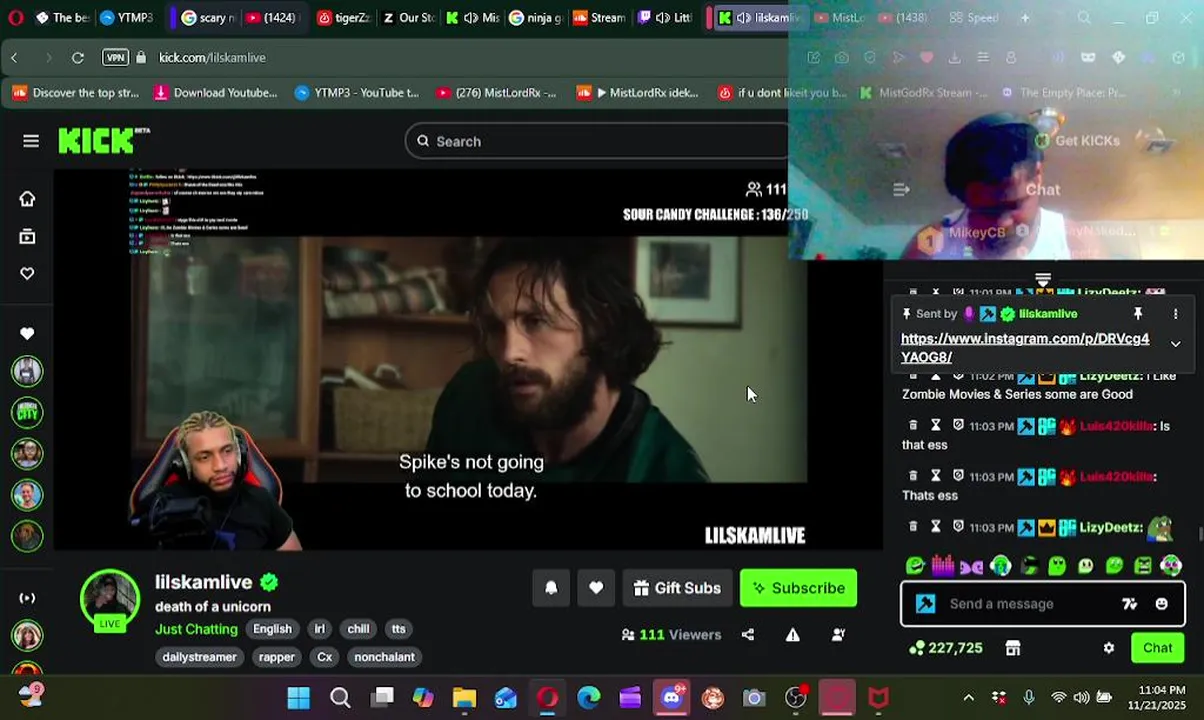This screenshot has width=1204, height=720.
Task: Open pinned message three-dot options
Action: tap(1176, 314)
